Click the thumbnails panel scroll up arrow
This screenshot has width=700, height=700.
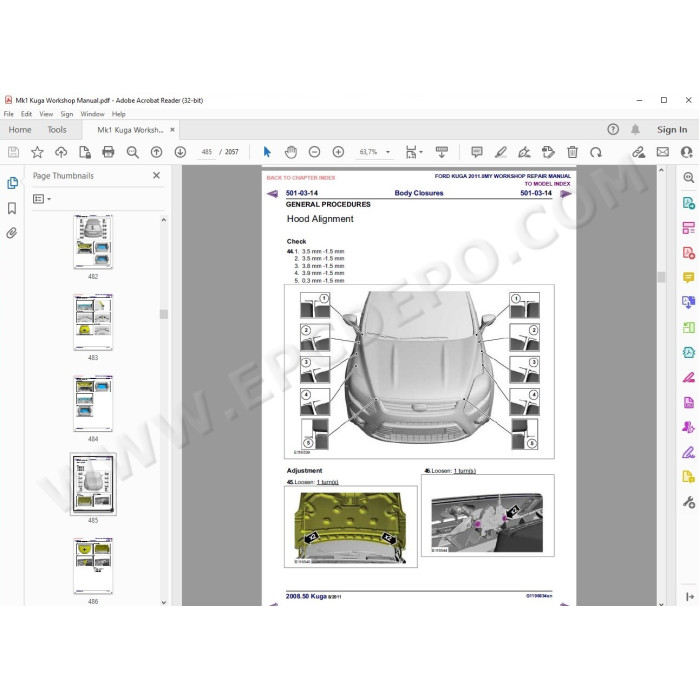pos(164,220)
